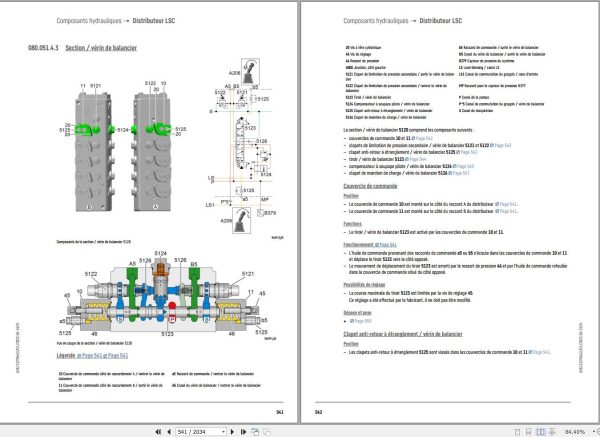Follow the Page 544 link after tiroir 5123

pyautogui.click(x=415, y=159)
